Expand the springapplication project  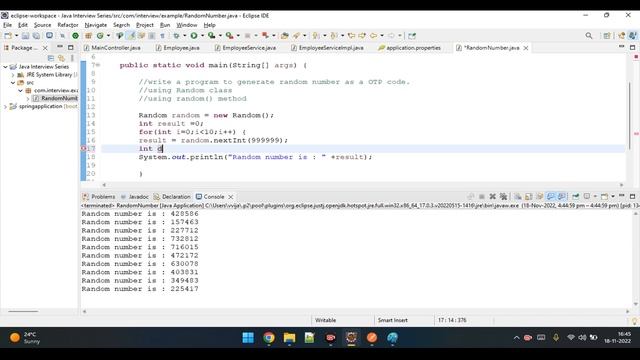pos(5,106)
